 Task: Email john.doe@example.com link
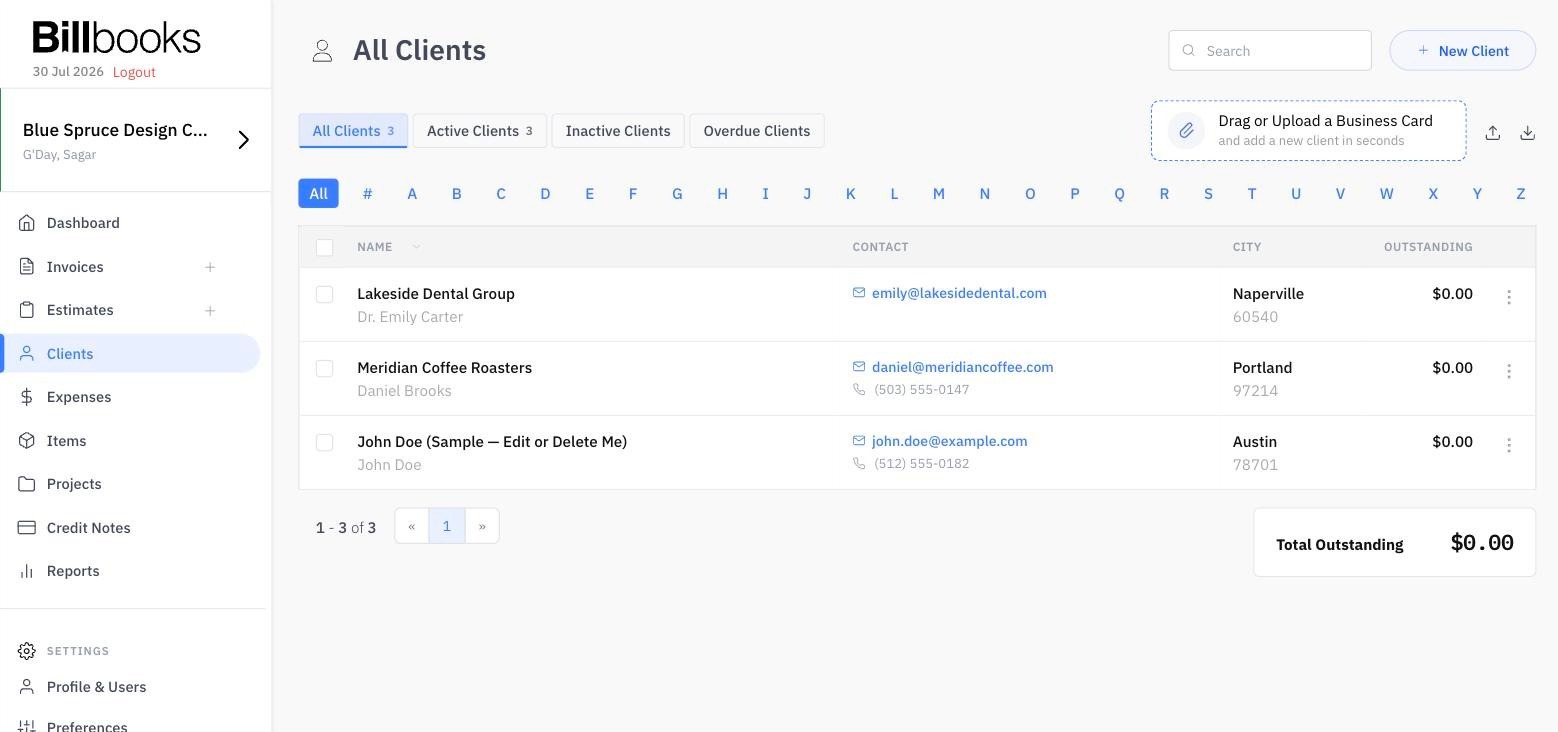(x=950, y=441)
